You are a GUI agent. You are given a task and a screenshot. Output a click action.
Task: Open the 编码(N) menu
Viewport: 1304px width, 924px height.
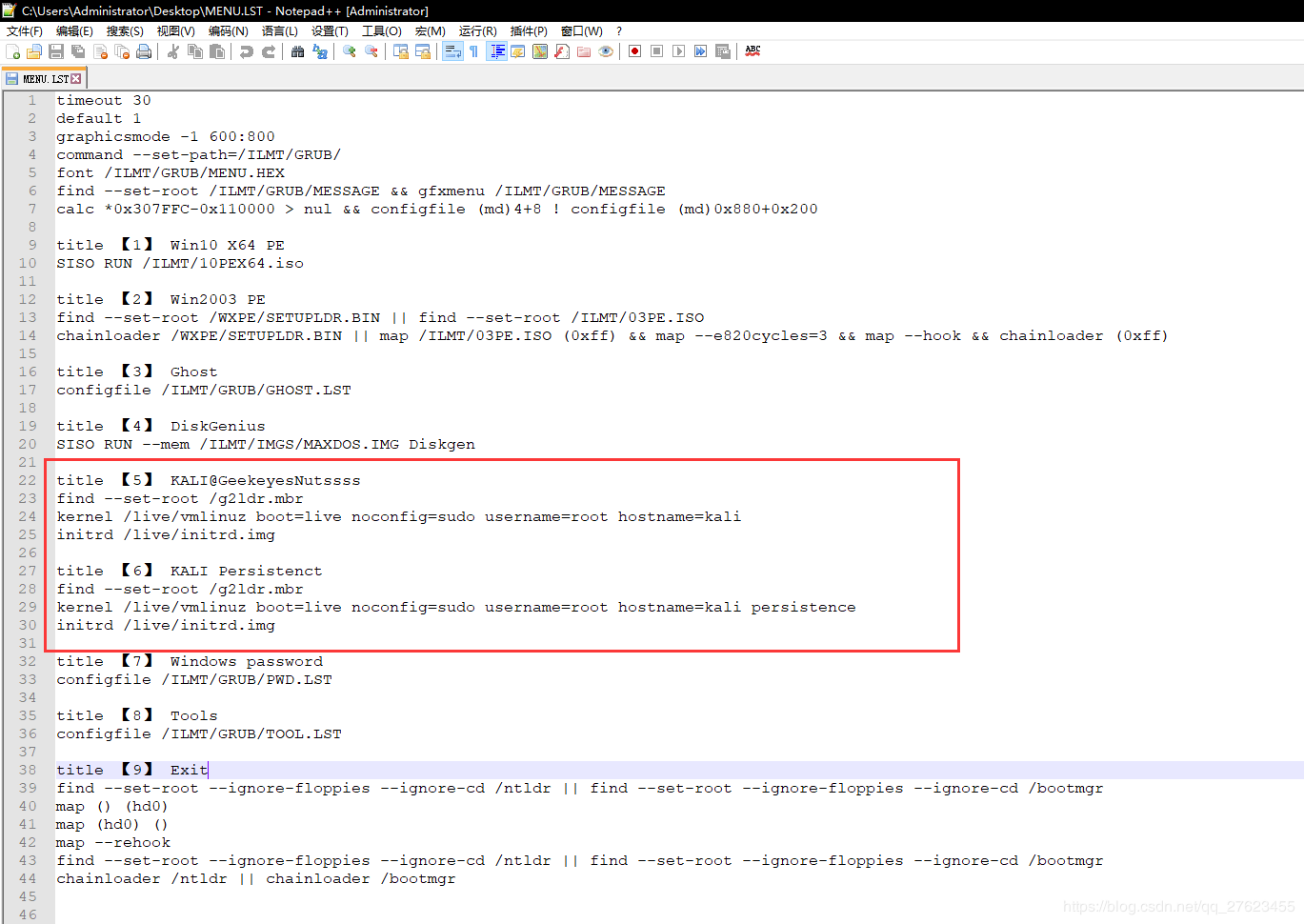[229, 31]
